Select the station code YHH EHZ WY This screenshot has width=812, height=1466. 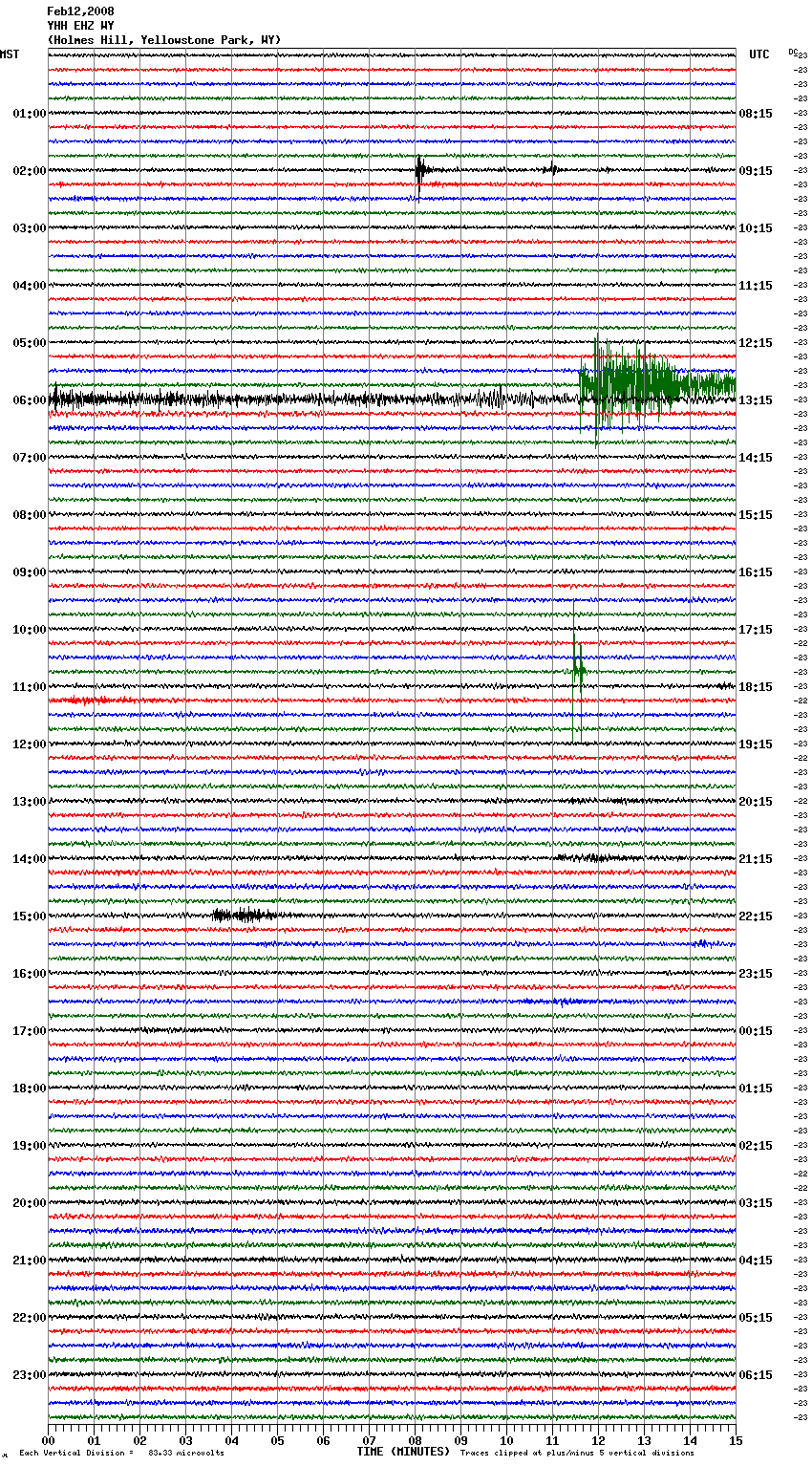point(80,26)
